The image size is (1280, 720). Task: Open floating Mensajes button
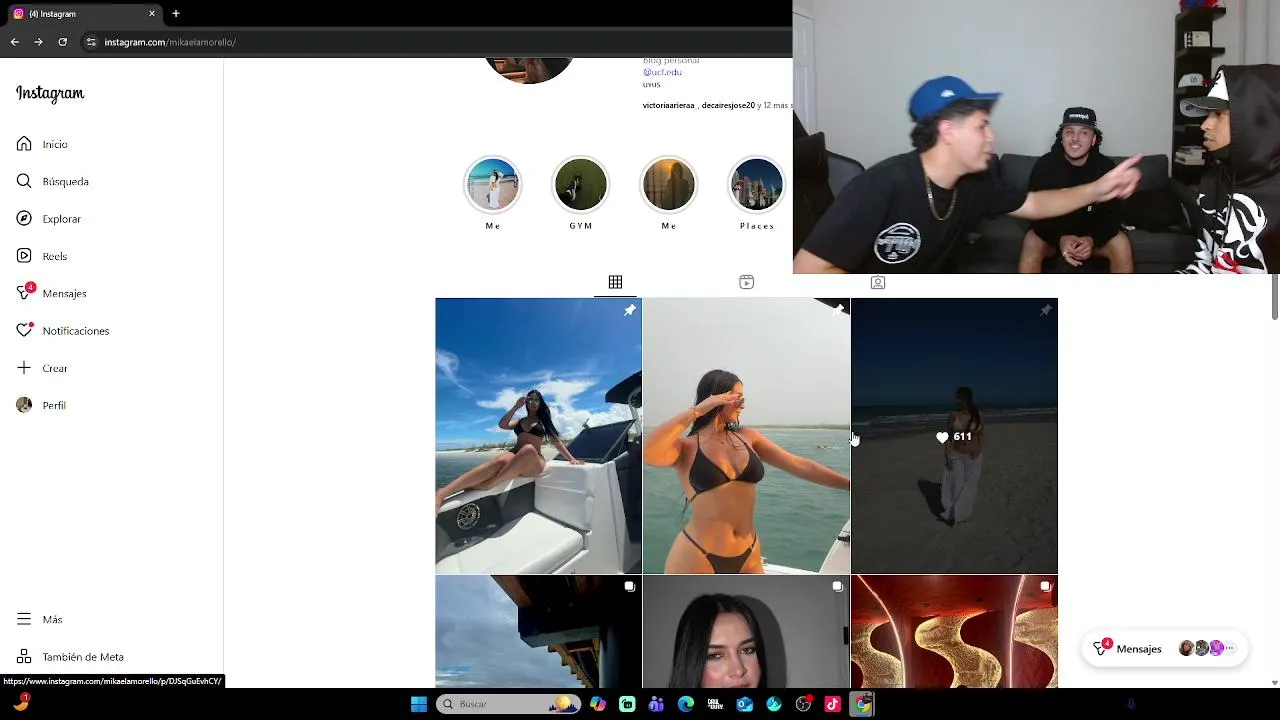point(1166,648)
